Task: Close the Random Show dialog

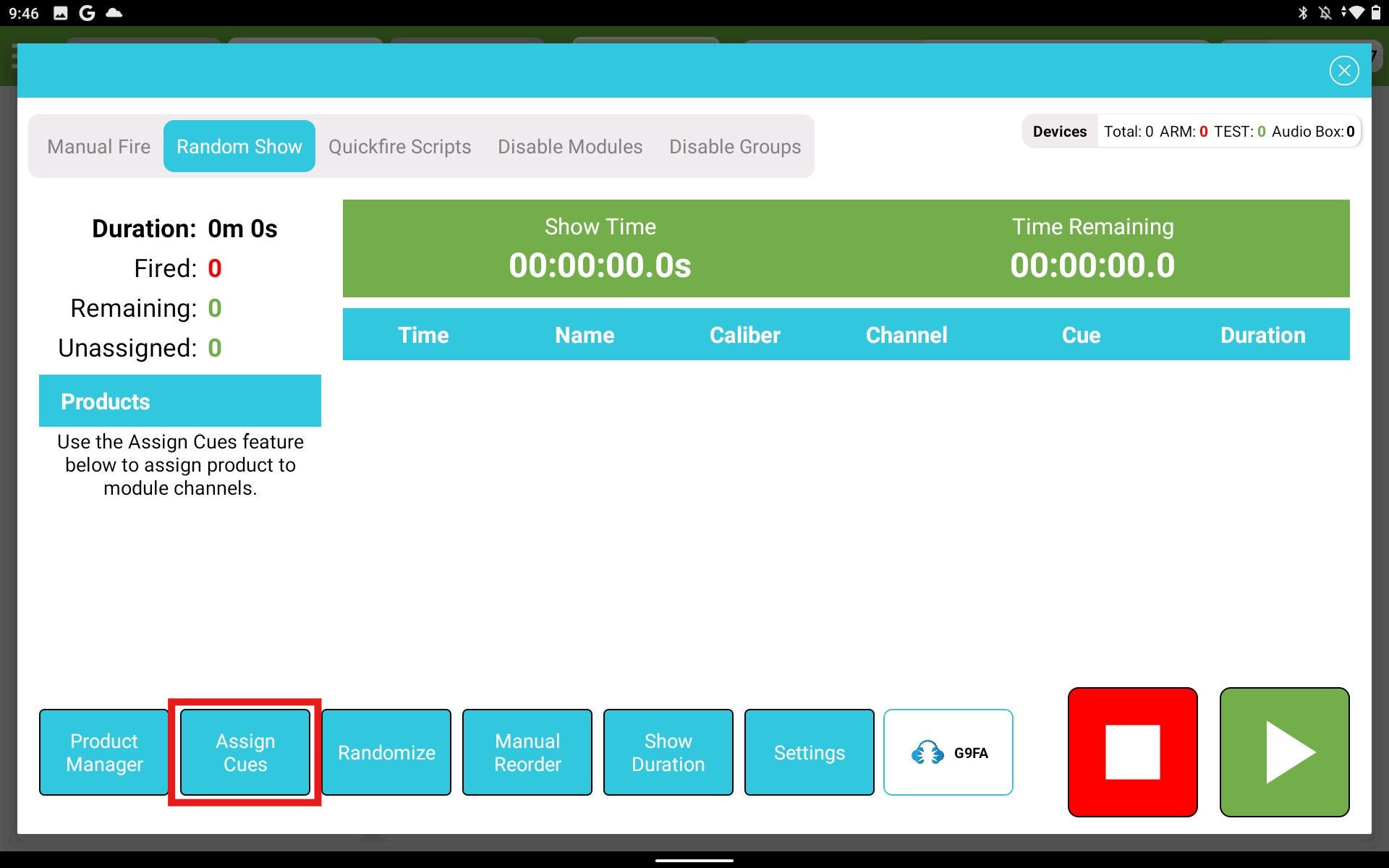Action: tap(1343, 70)
